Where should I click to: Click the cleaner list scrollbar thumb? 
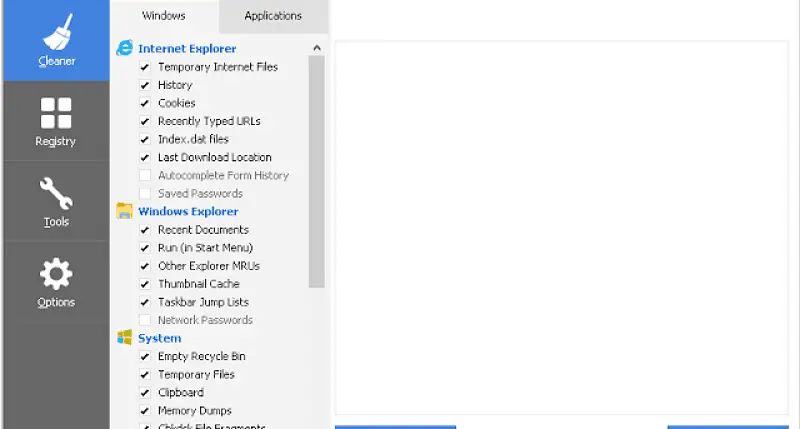point(317,172)
